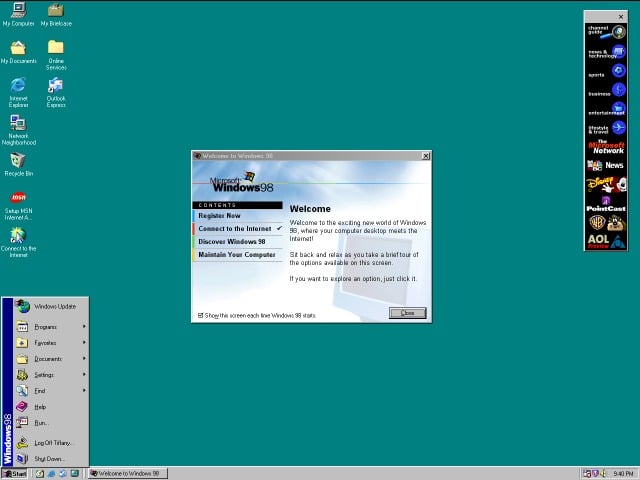Open the My Computer desktop icon
640x480 pixels.
pos(18,11)
